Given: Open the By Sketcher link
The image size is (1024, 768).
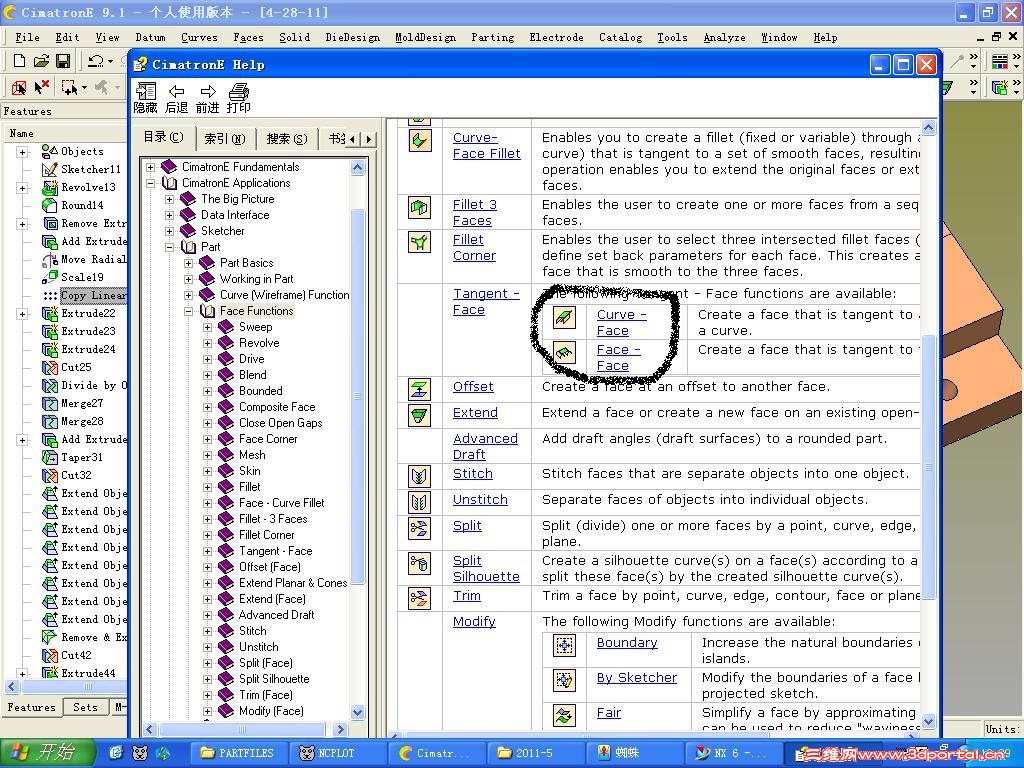Looking at the screenshot, I should pyautogui.click(x=637, y=678).
